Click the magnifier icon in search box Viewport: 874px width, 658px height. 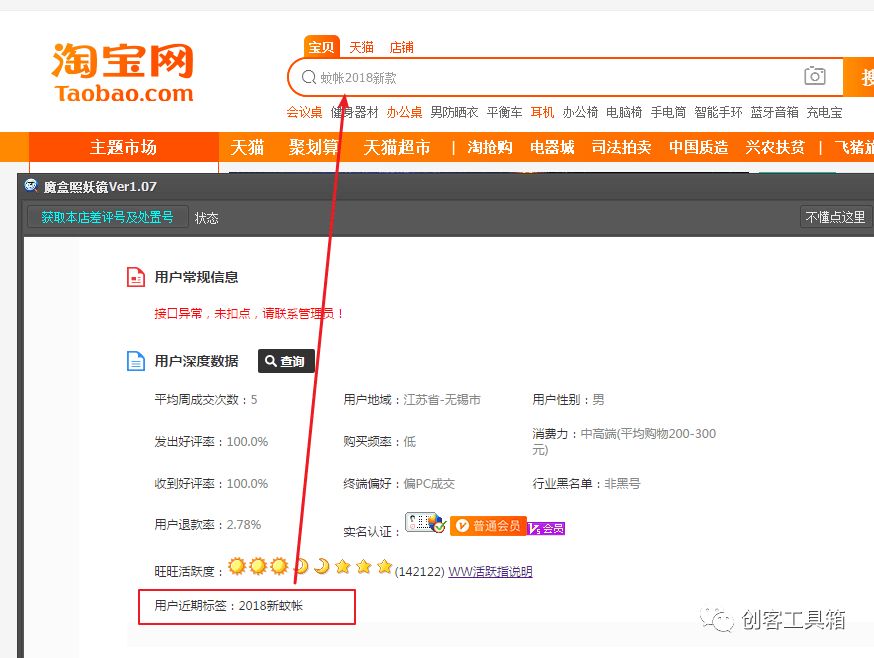pyautogui.click(x=309, y=77)
